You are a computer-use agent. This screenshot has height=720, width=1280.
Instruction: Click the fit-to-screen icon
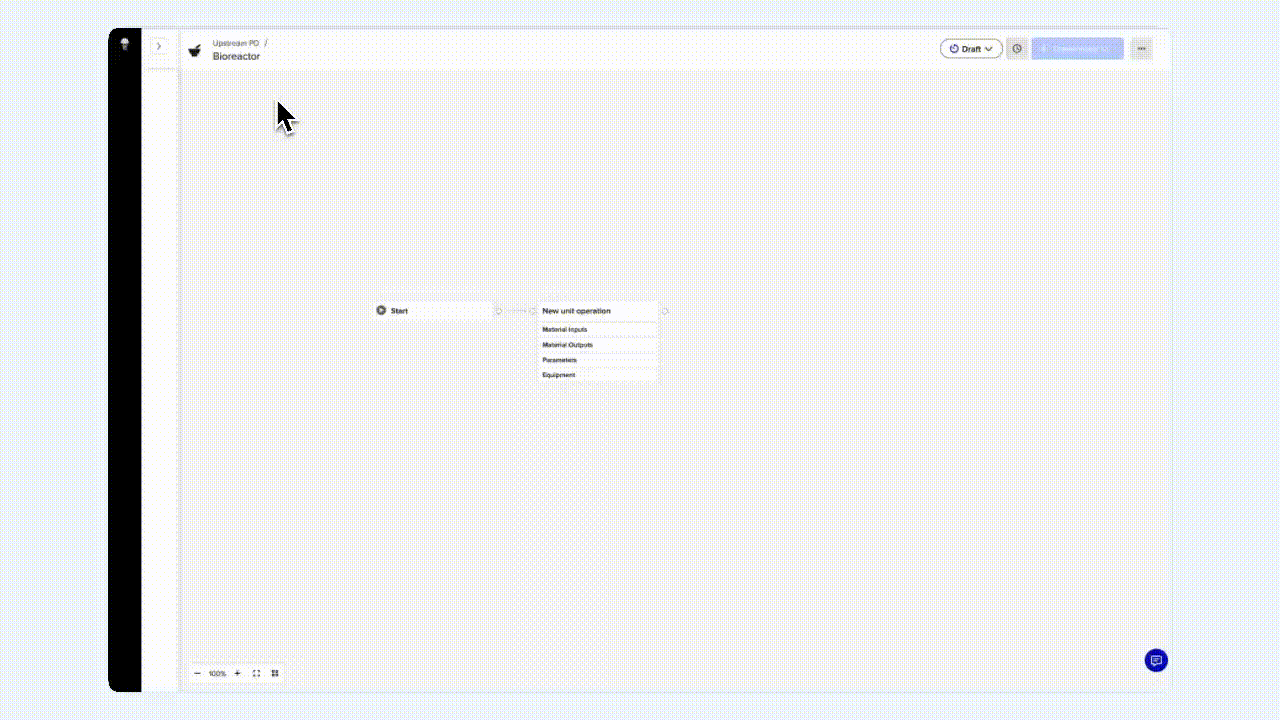click(x=256, y=674)
